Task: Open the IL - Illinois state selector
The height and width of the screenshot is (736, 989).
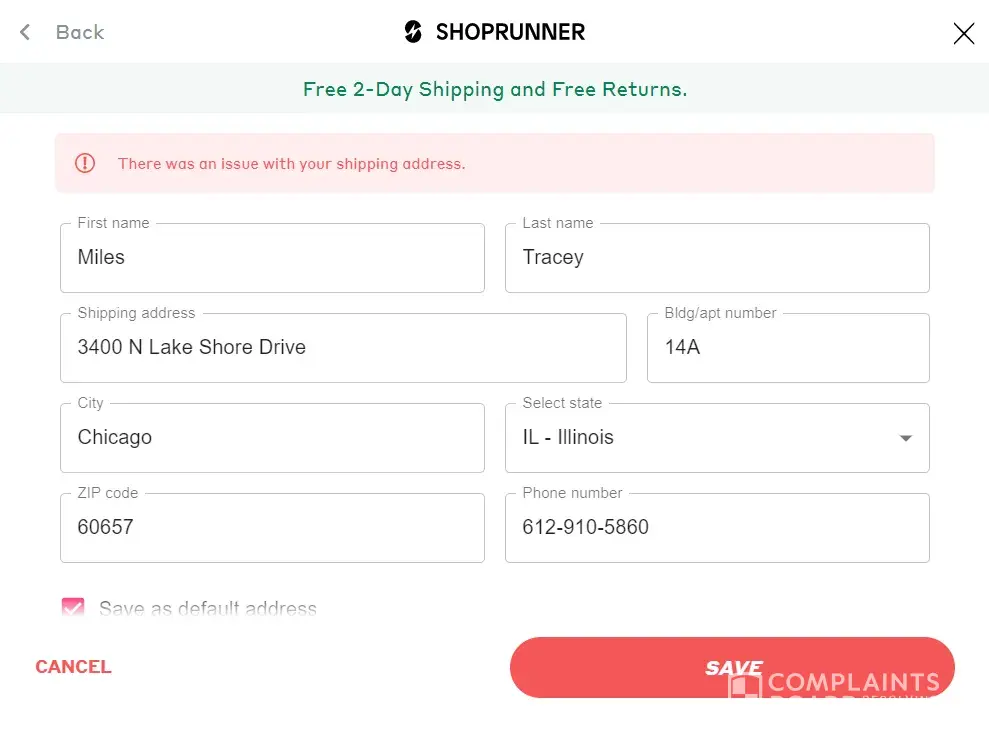Action: click(x=700, y=438)
